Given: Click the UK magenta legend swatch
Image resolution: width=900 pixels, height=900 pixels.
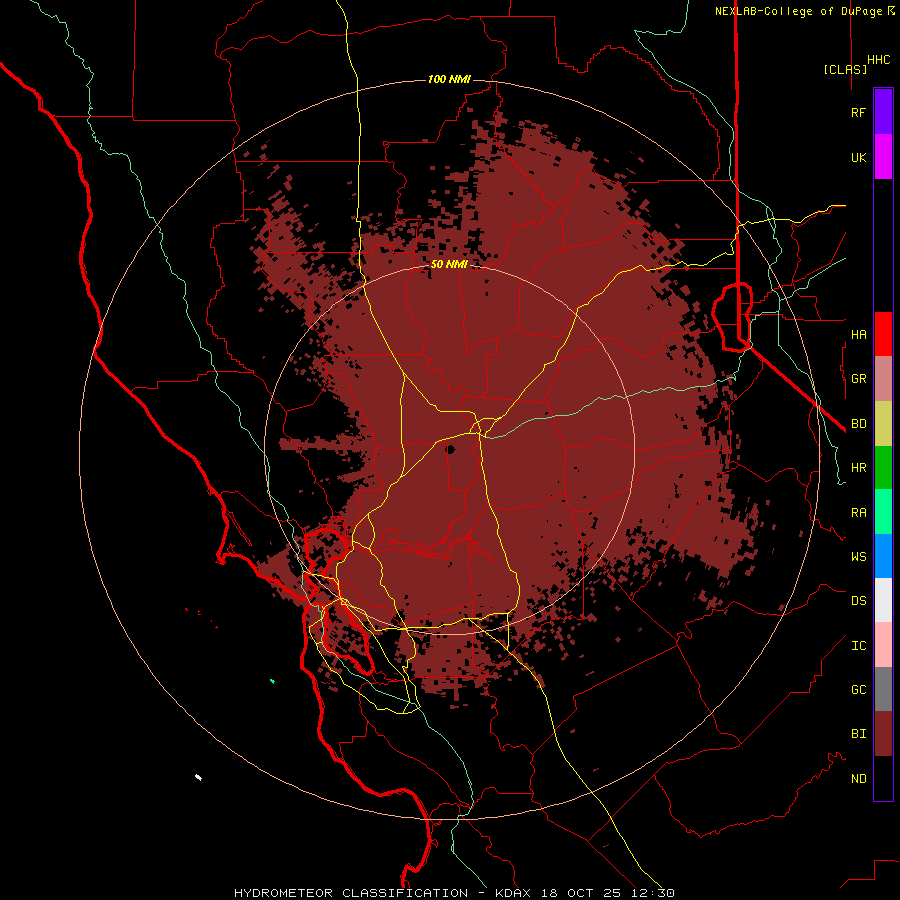Looking at the screenshot, I should point(883,157).
